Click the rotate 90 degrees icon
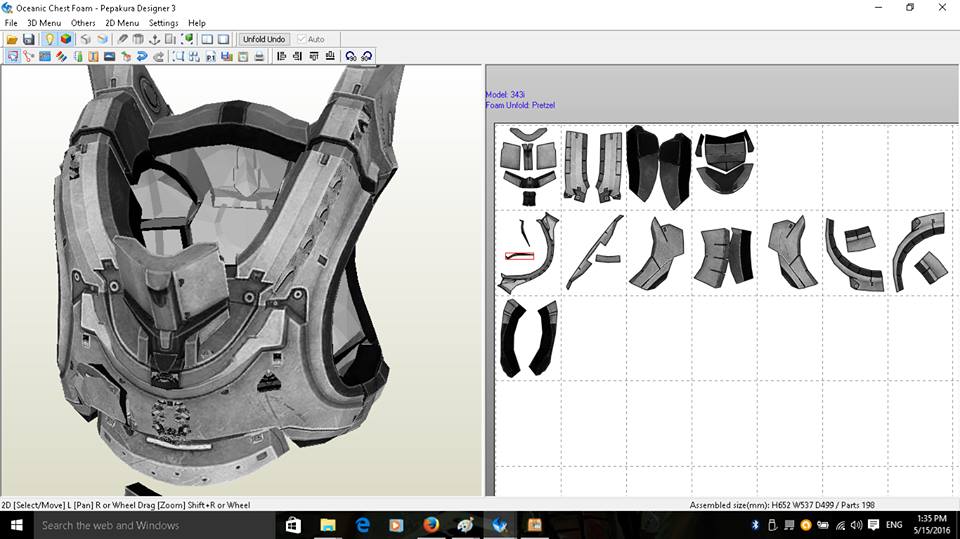 tap(350, 56)
